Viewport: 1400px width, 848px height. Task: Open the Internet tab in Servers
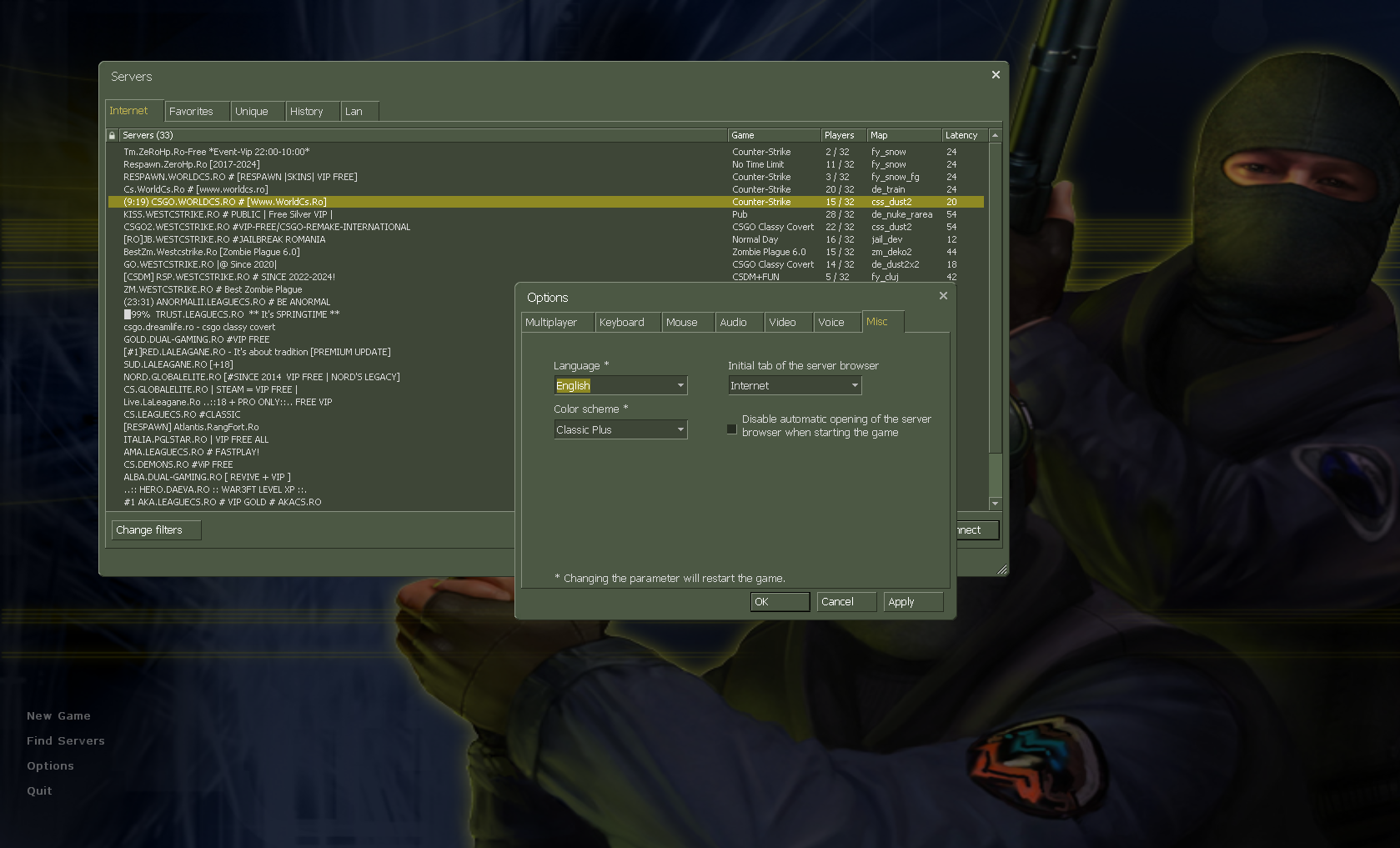(134, 111)
